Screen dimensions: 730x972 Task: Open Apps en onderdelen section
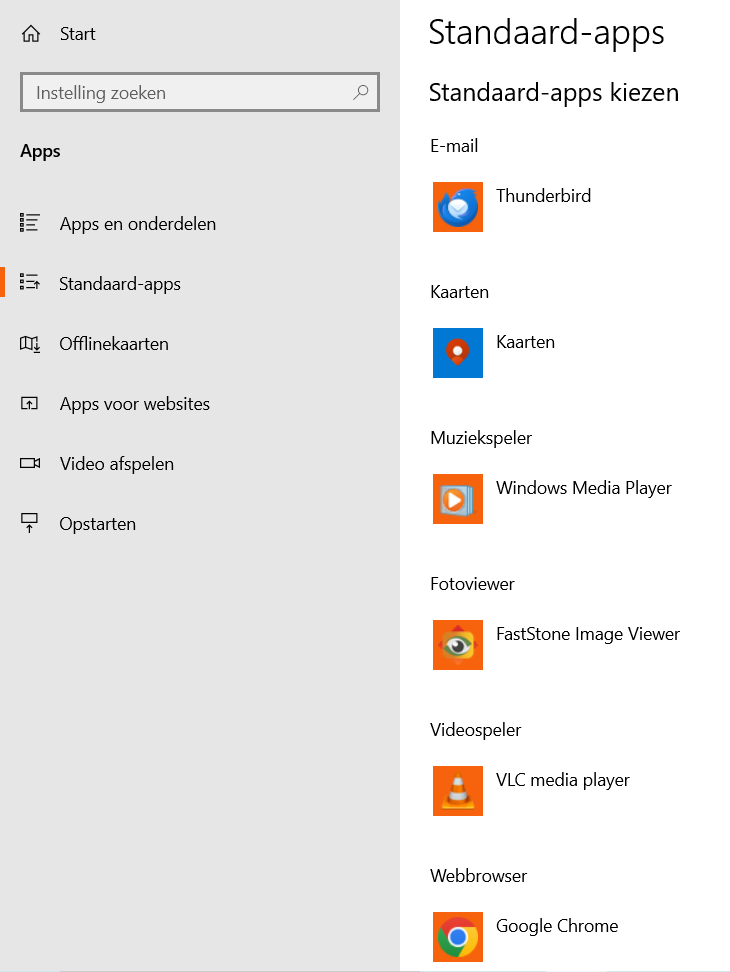(x=137, y=224)
